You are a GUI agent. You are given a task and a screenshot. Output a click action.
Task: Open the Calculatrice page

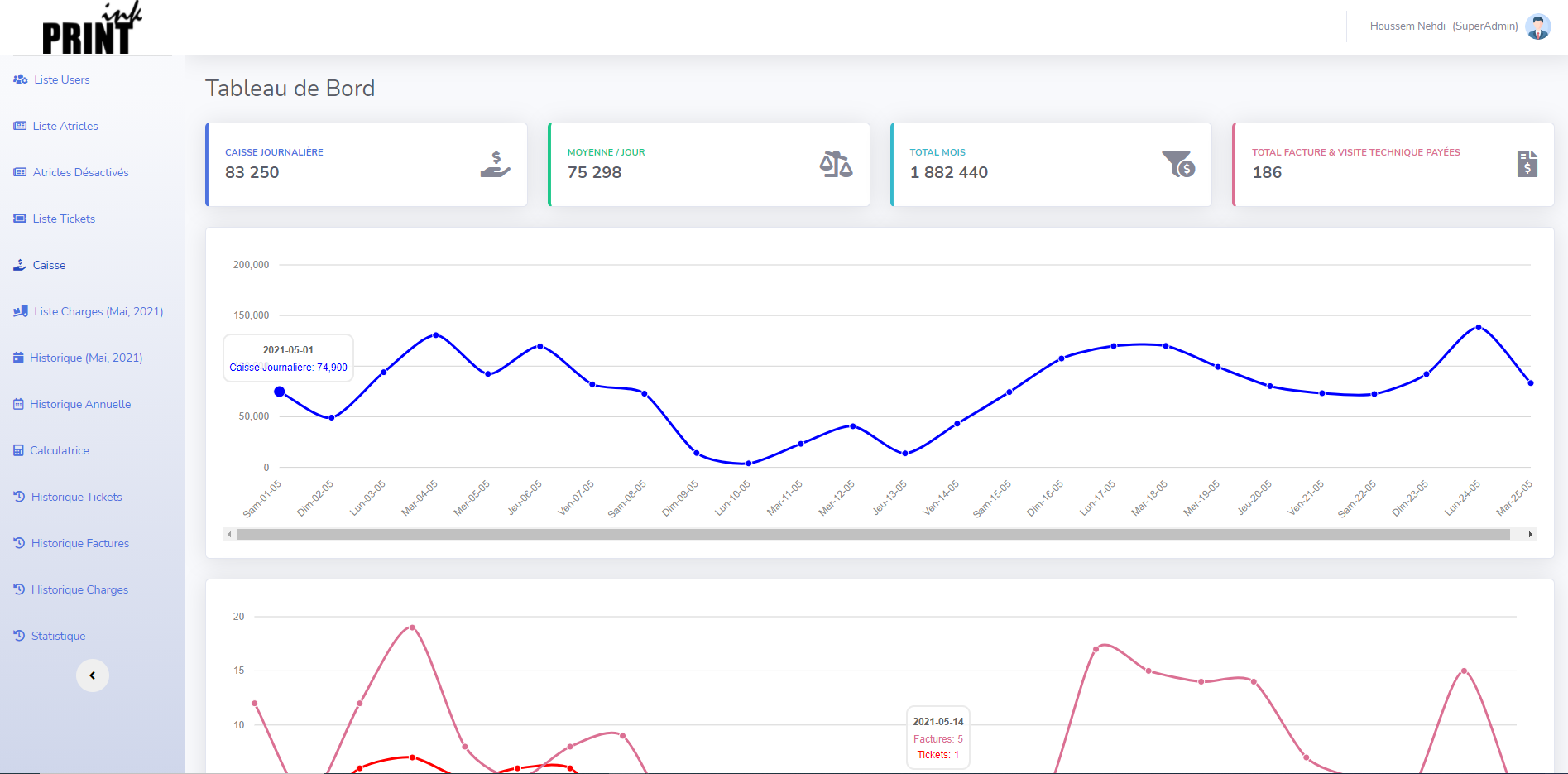tap(60, 450)
